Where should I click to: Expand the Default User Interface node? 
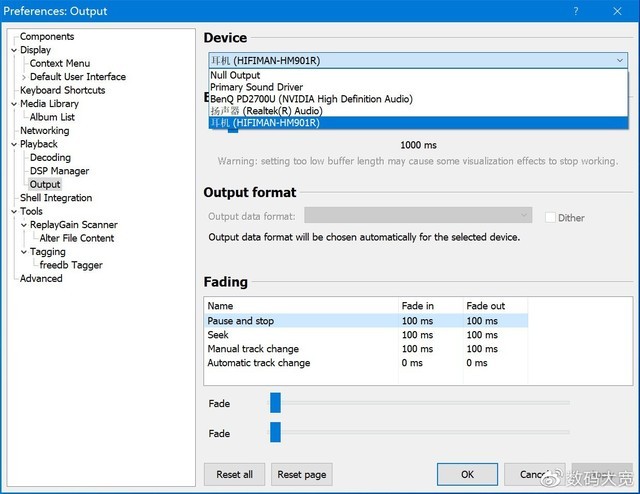pyautogui.click(x=24, y=77)
